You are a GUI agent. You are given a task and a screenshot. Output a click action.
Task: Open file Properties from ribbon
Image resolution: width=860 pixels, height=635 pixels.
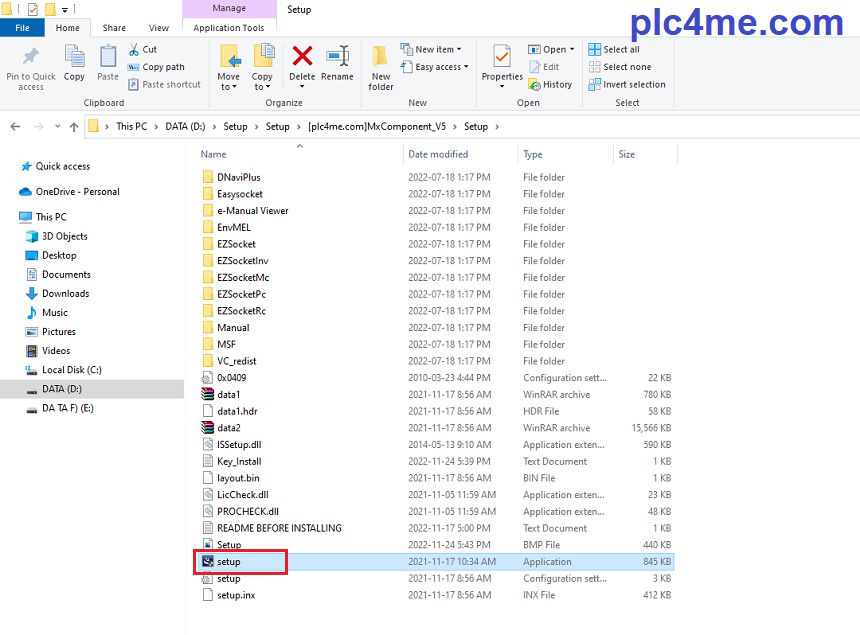[x=502, y=62]
